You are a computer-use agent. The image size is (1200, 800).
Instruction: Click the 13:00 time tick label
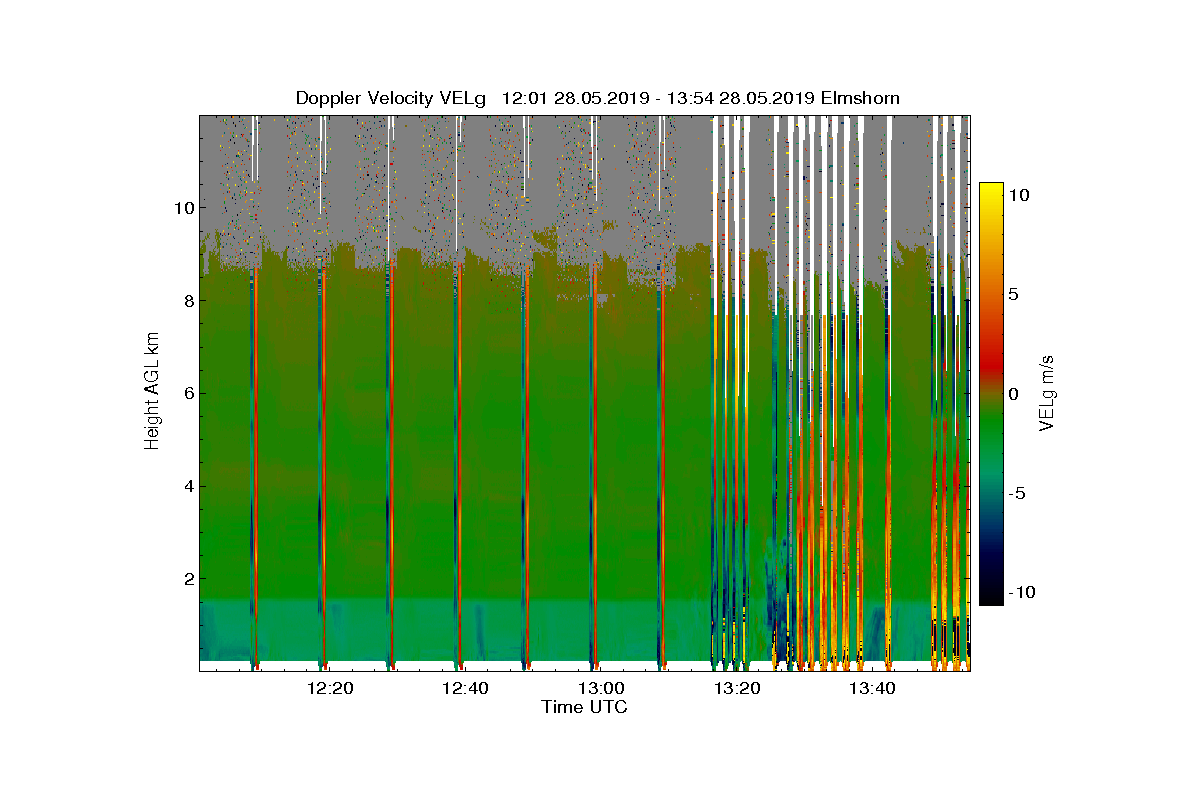(x=601, y=688)
